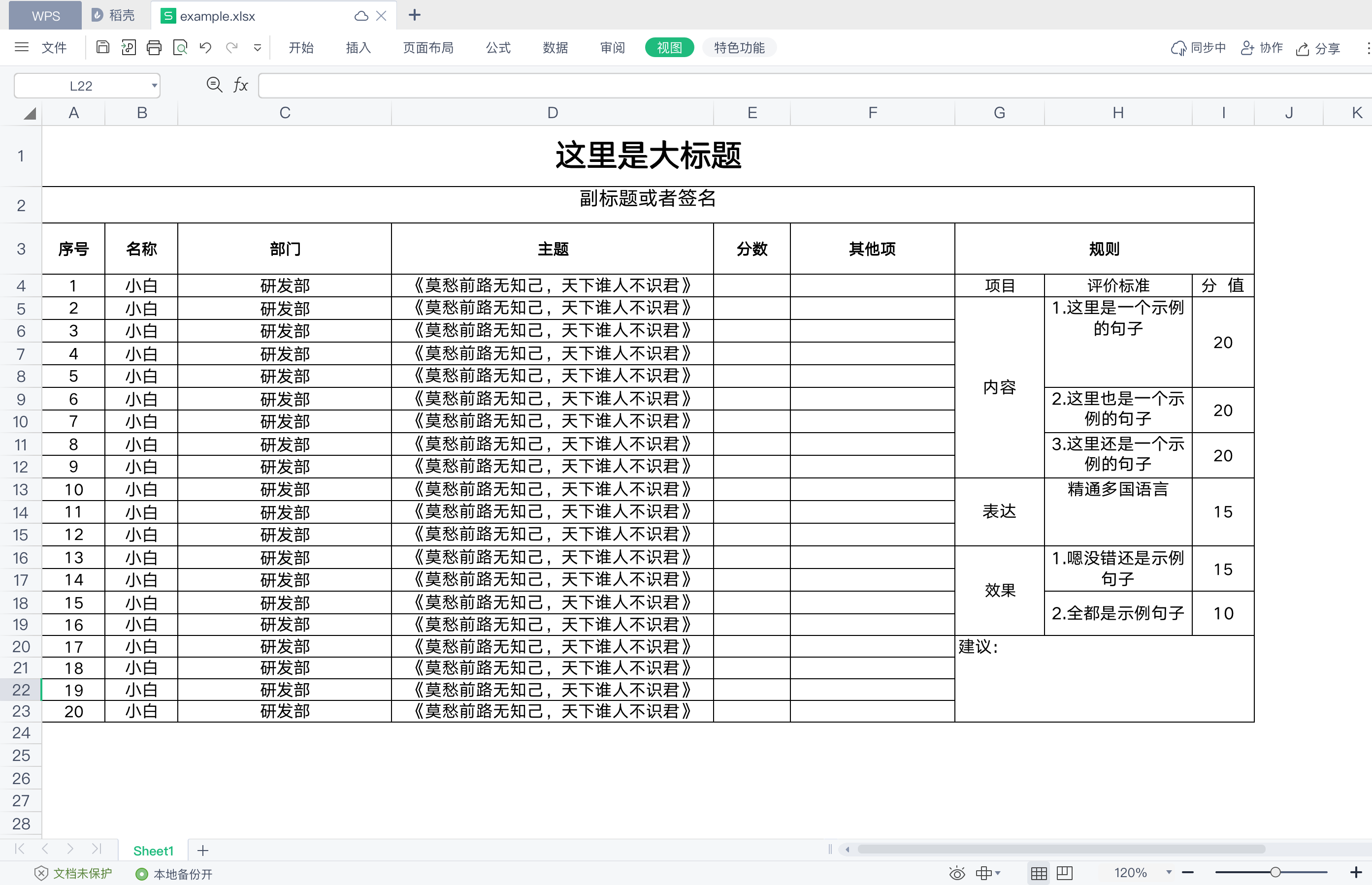Switch to page break preview mode
1372x885 pixels.
[1065, 874]
